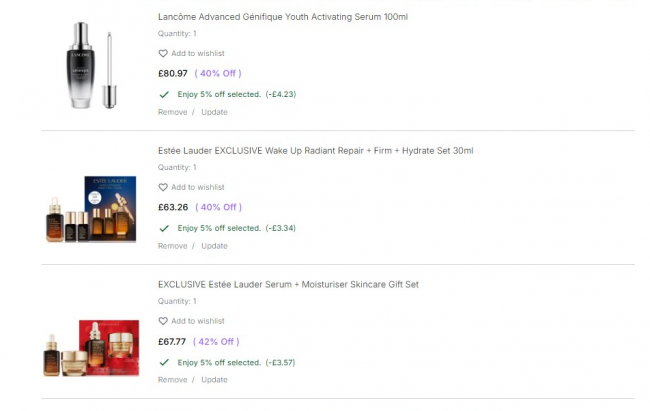Image resolution: width=650 pixels, height=411 pixels.
Task: Remove the Estée Lauder Wake Up set
Action: (172, 246)
